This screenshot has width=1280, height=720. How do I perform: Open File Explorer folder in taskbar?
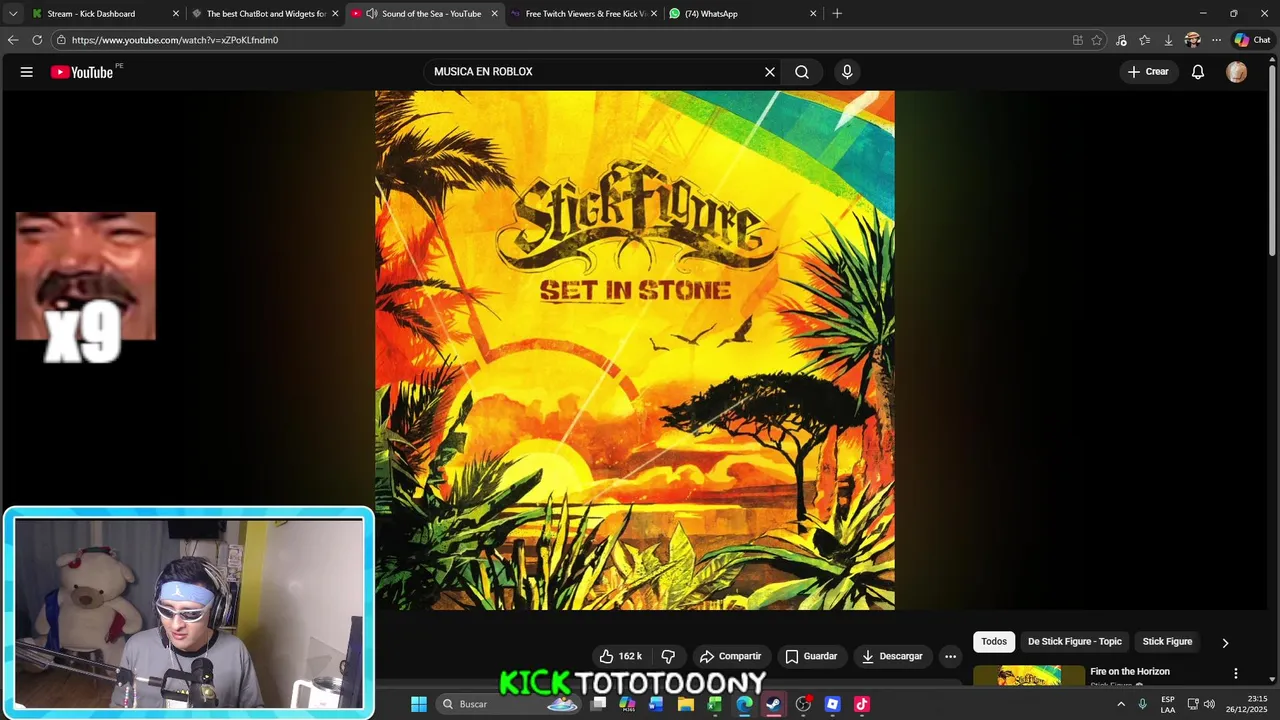686,704
